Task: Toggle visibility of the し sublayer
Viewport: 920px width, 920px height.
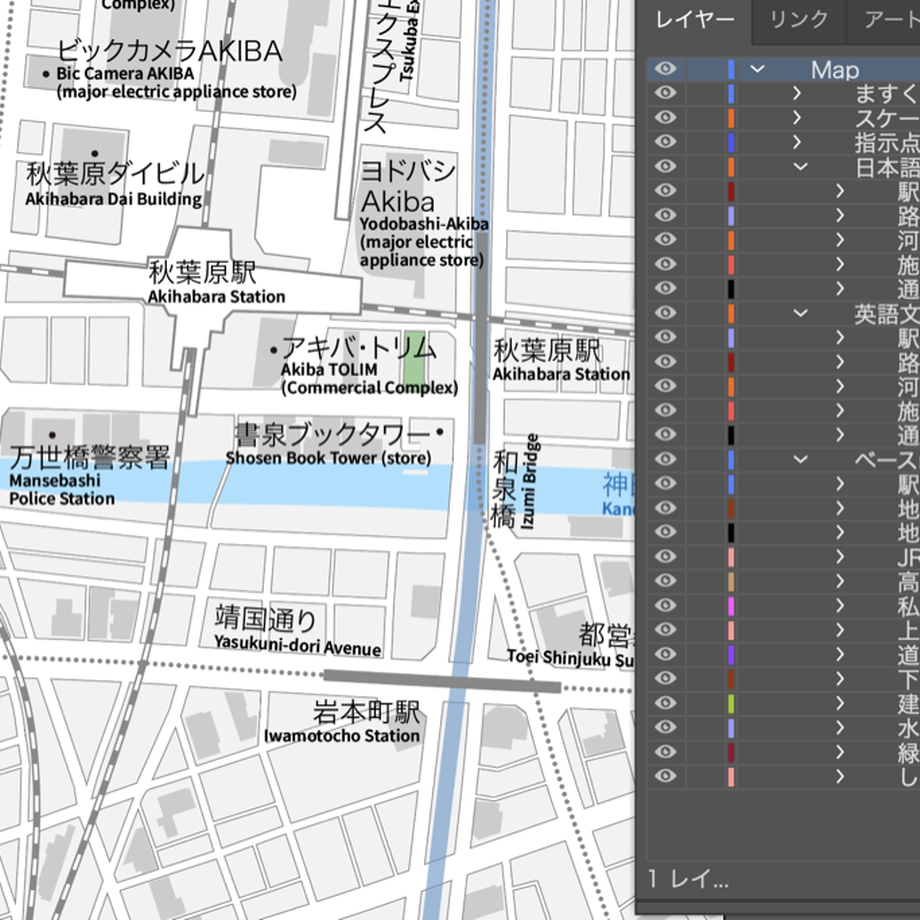Action: 665,776
